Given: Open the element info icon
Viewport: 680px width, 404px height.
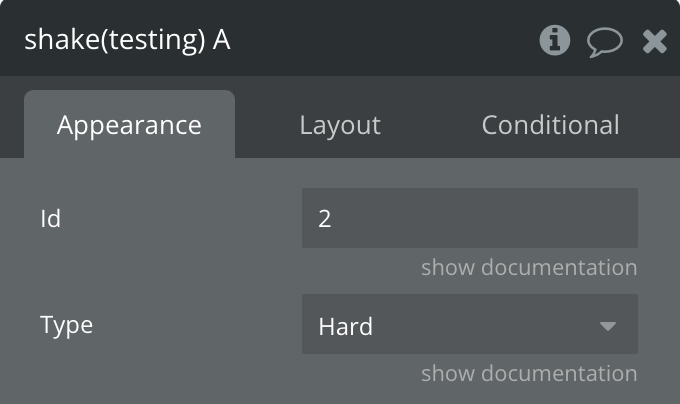Looking at the screenshot, I should [554, 40].
